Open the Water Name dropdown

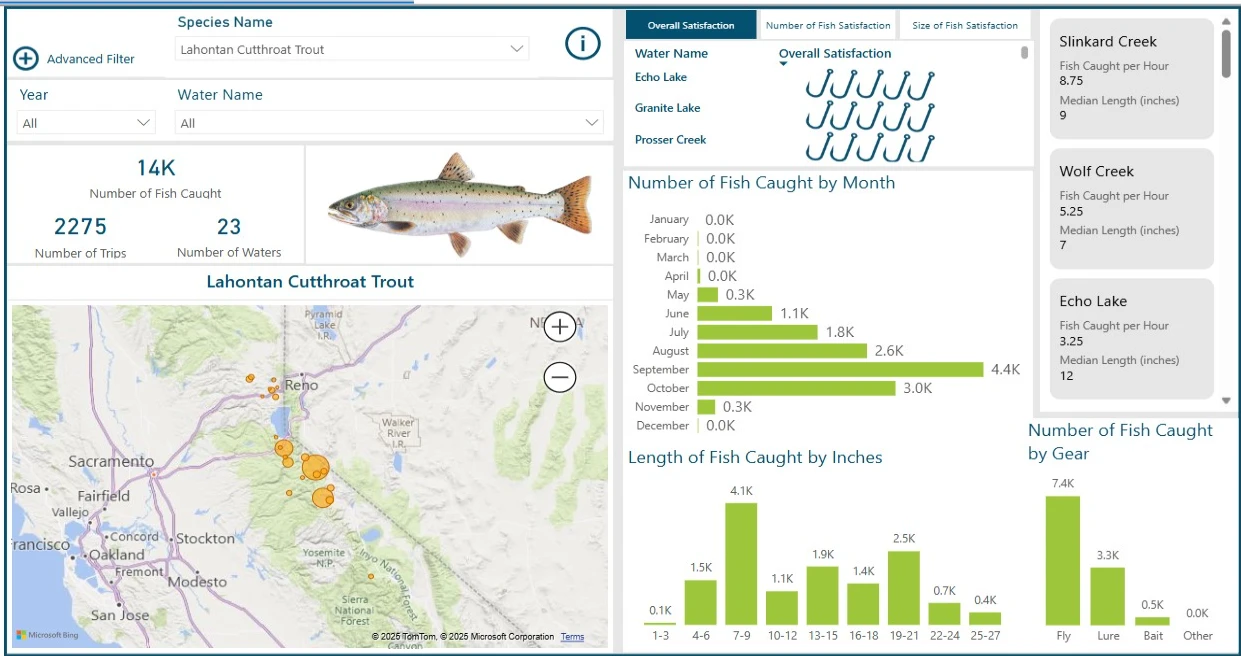(x=390, y=123)
